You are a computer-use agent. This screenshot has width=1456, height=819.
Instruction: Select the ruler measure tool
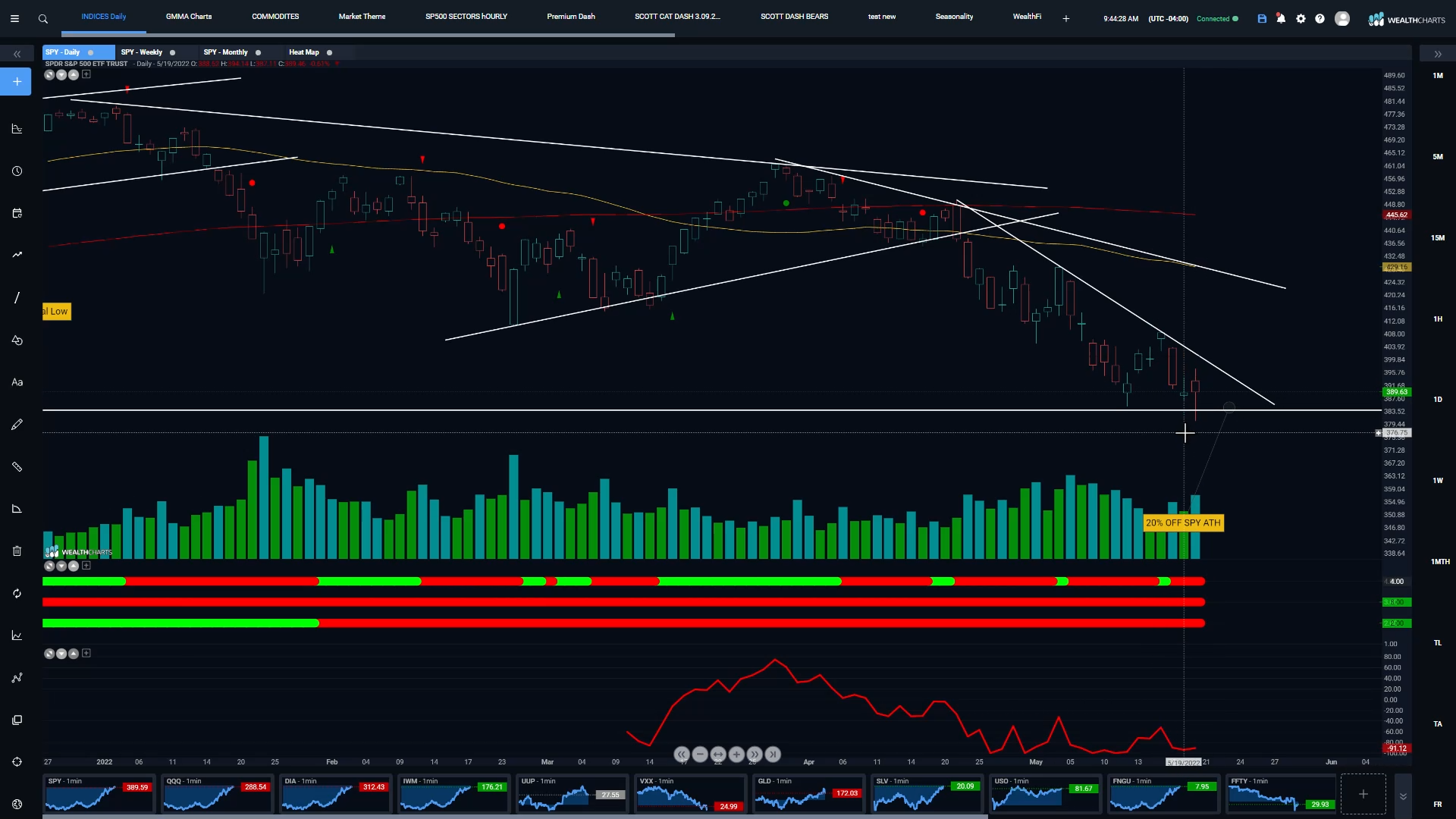pyautogui.click(x=17, y=467)
